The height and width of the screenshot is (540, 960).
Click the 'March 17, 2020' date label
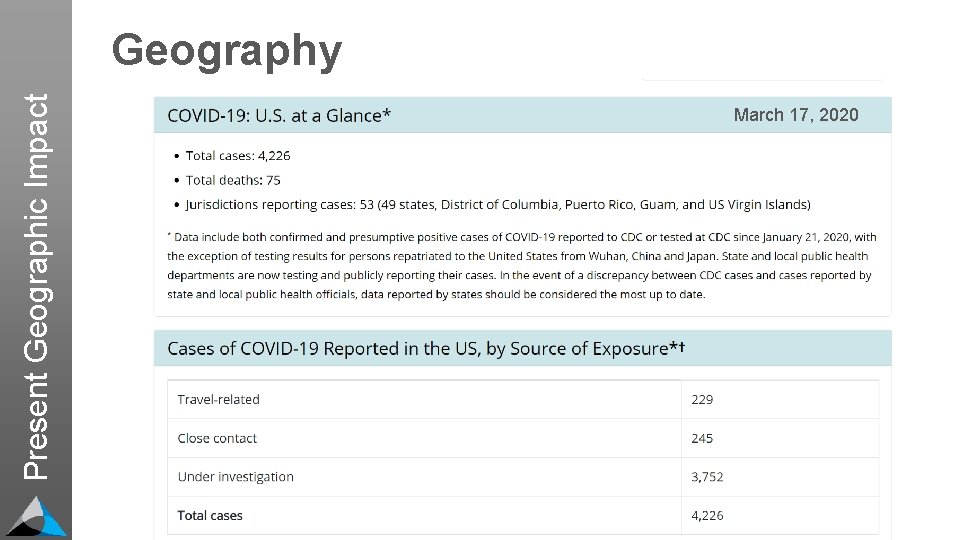pyautogui.click(x=795, y=115)
